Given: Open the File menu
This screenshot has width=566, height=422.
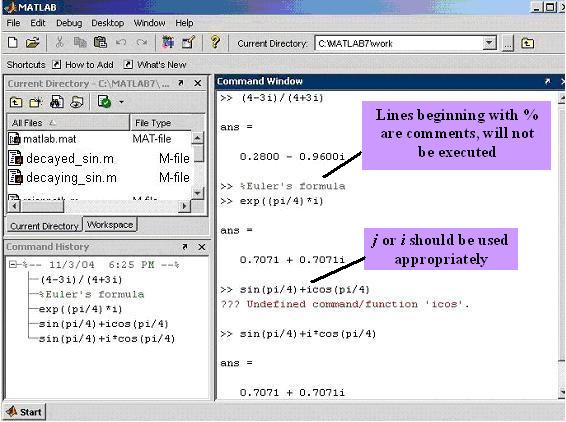Looking at the screenshot, I should (13, 23).
